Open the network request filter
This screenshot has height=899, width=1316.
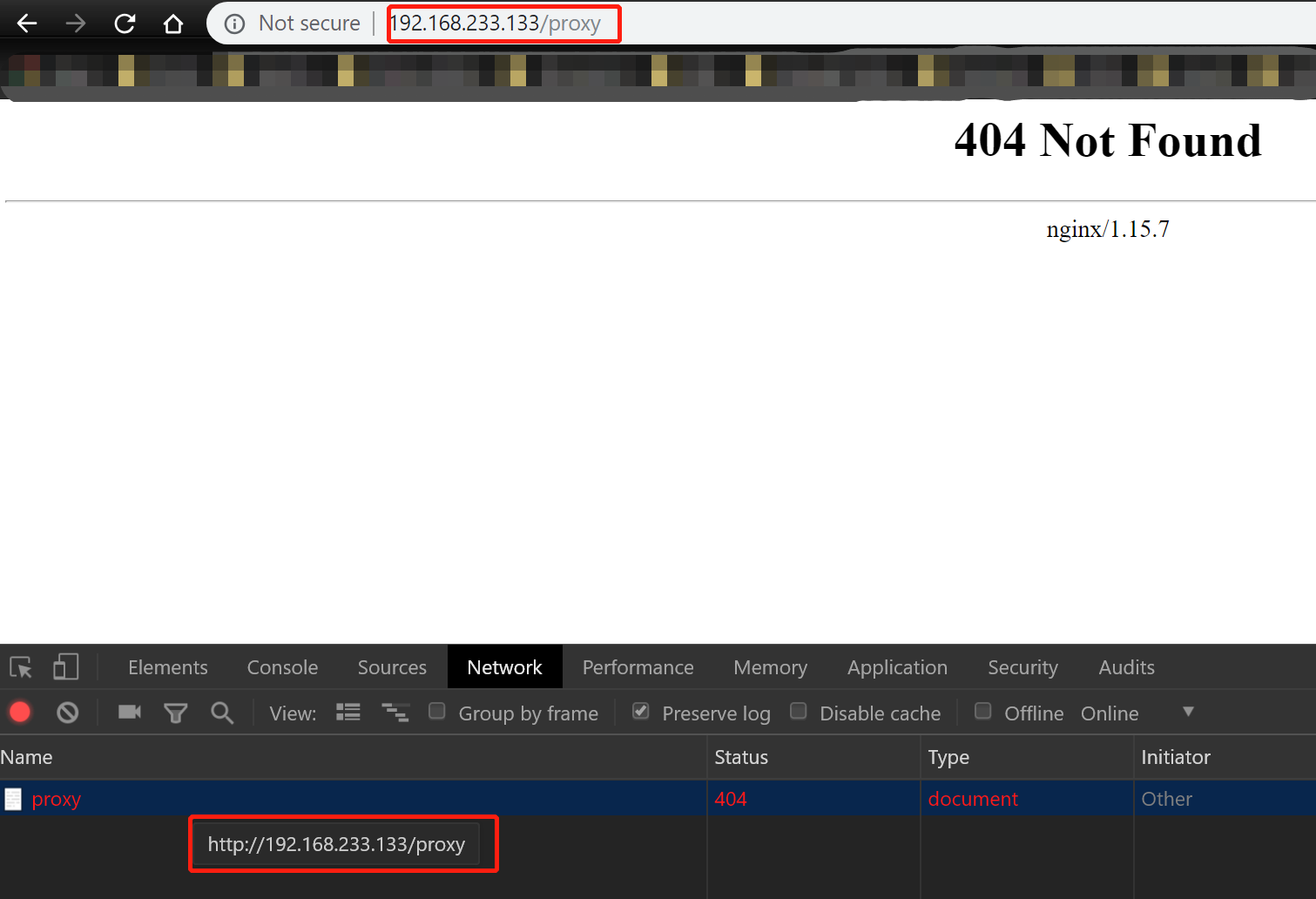point(175,712)
